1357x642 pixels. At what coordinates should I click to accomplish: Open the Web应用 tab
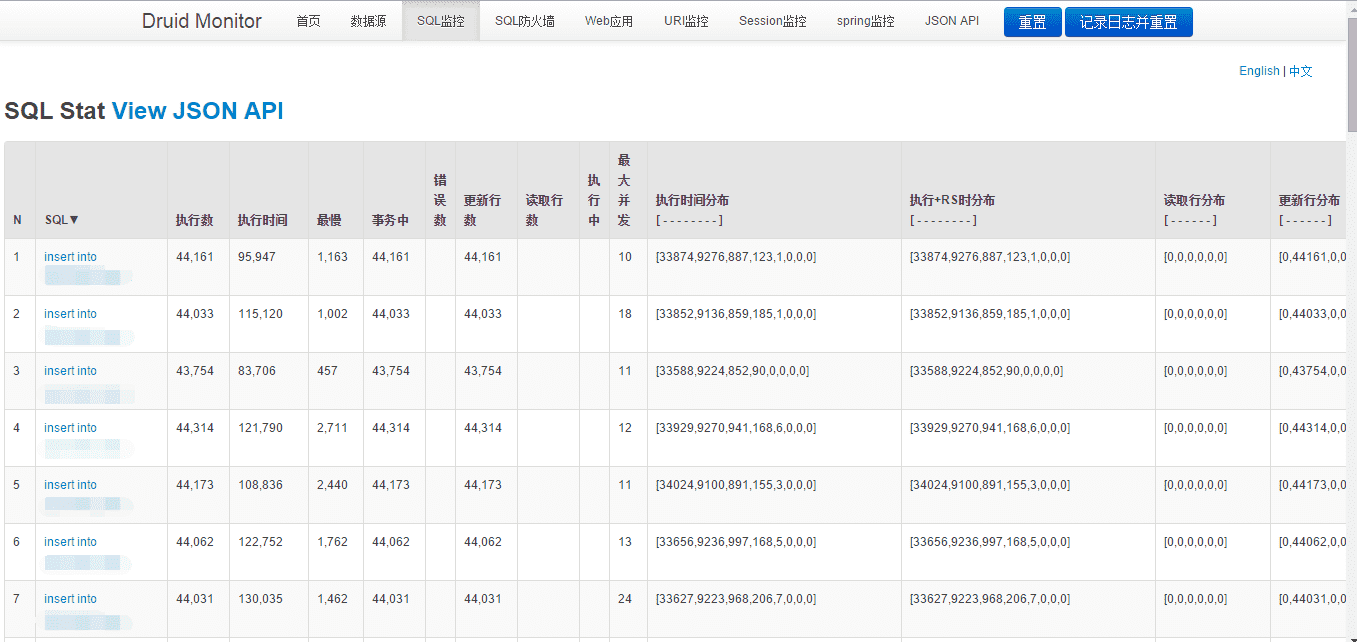609,20
